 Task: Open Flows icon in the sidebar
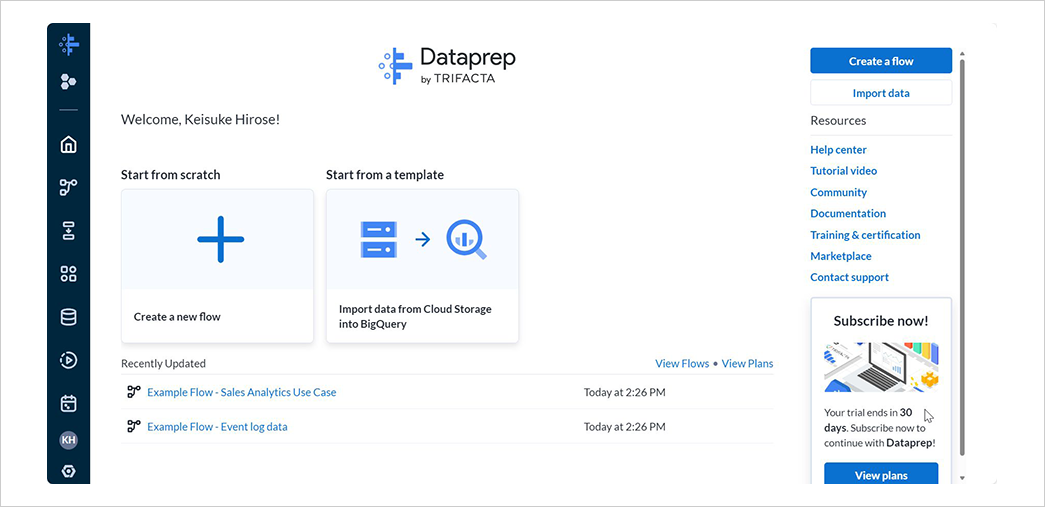point(69,187)
